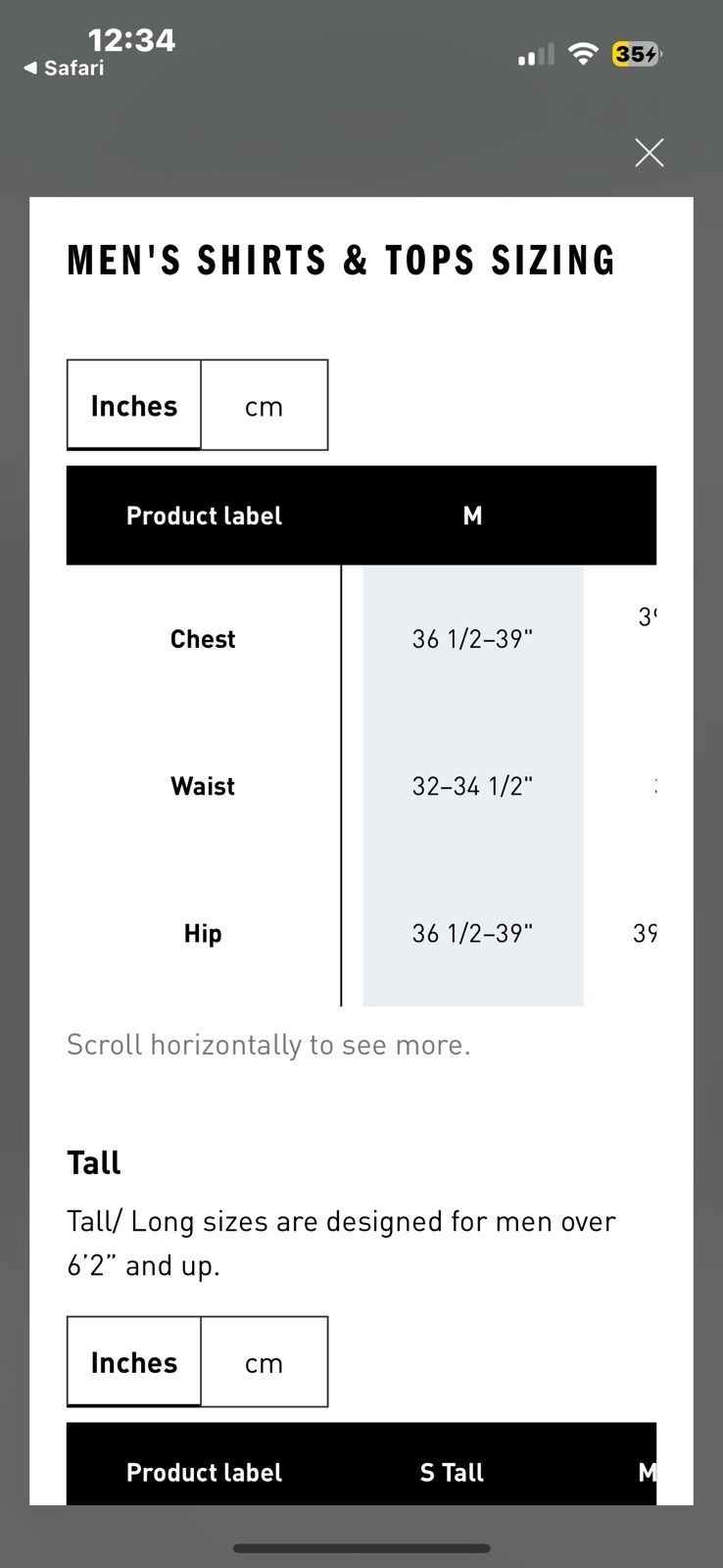Tap the Hip measurement cell for size M
Image resolution: width=723 pixels, height=1568 pixels.
(473, 933)
